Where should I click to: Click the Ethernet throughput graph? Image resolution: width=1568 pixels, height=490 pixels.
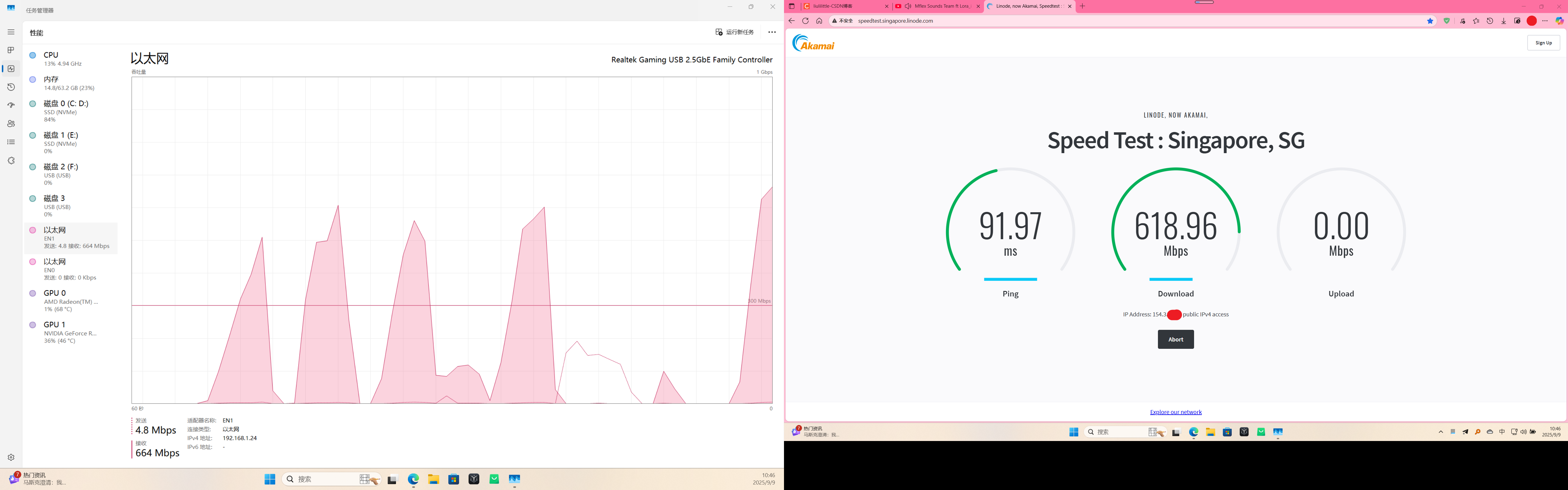[x=452, y=240]
